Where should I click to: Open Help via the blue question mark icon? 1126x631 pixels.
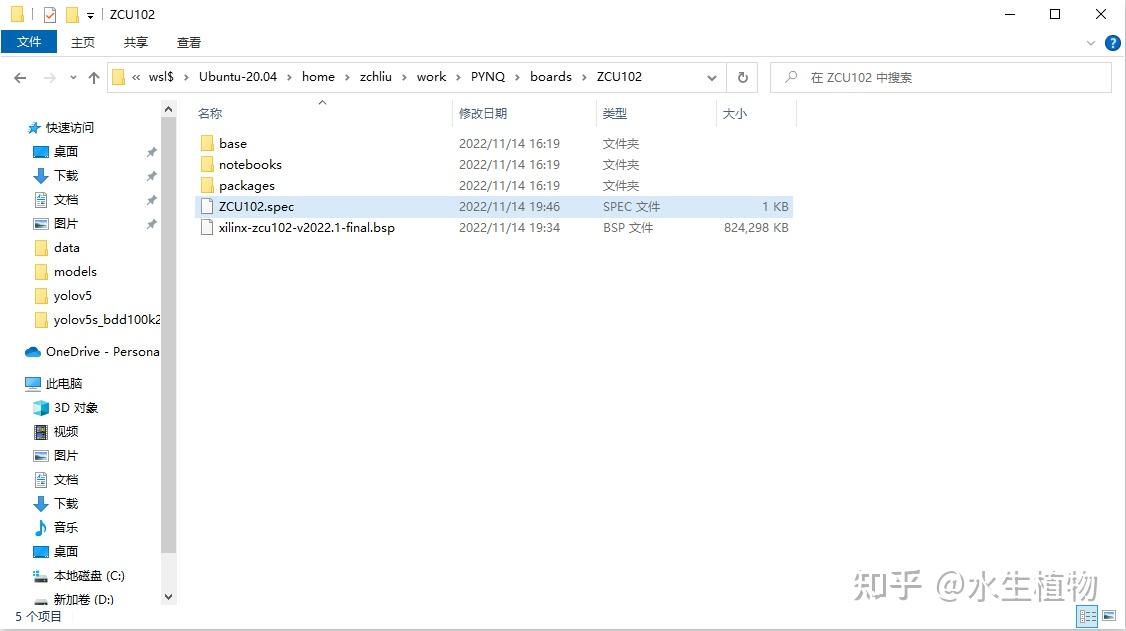pyautogui.click(x=1112, y=42)
